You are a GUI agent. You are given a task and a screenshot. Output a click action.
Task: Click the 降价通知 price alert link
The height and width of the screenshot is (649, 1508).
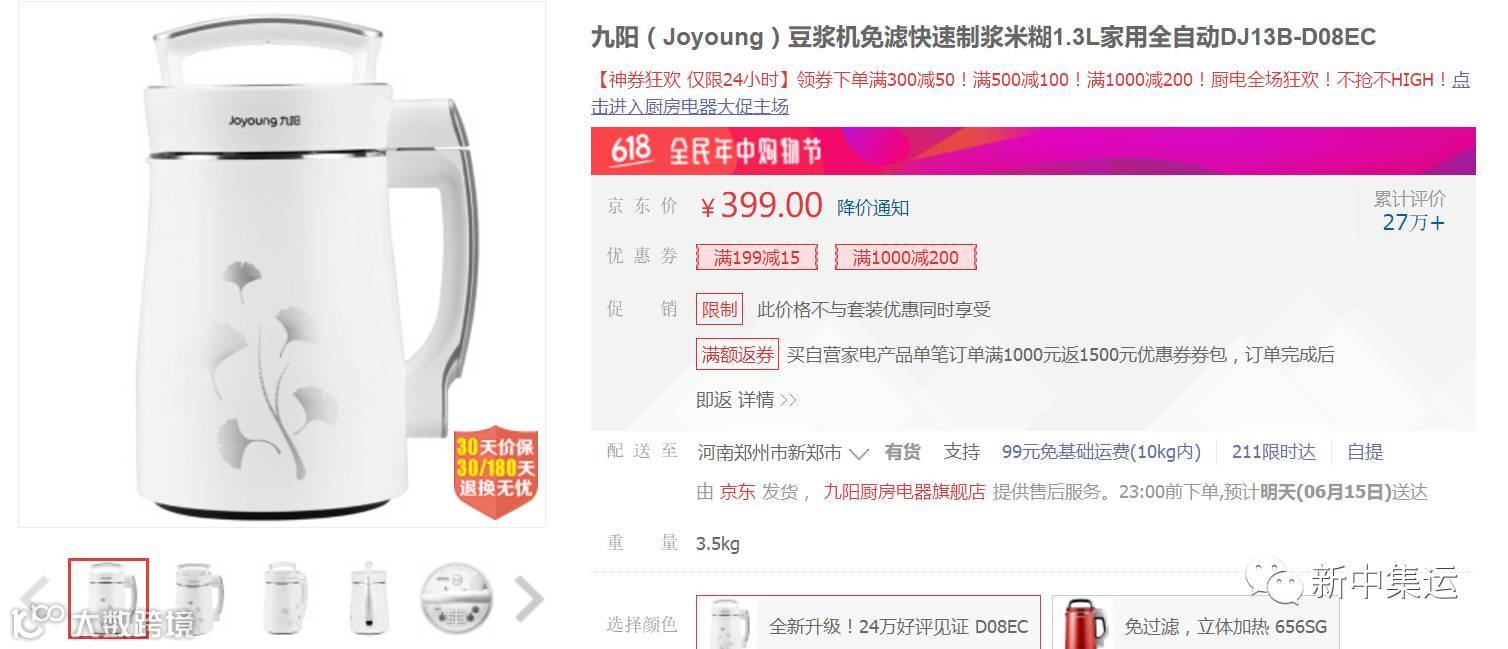coord(873,208)
